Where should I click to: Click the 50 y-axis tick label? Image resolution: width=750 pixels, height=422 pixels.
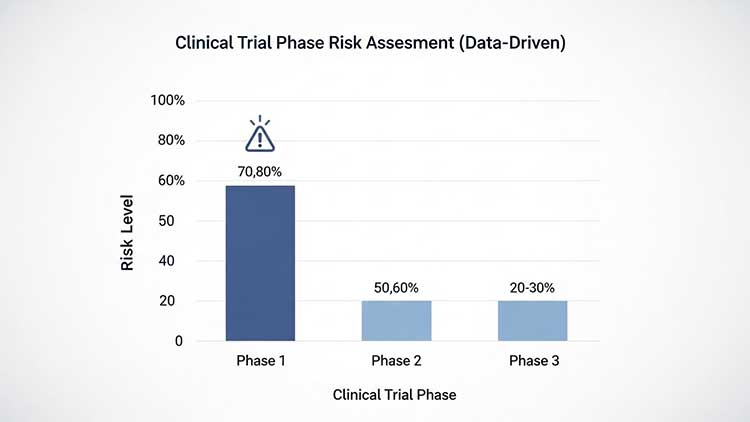tap(176, 221)
